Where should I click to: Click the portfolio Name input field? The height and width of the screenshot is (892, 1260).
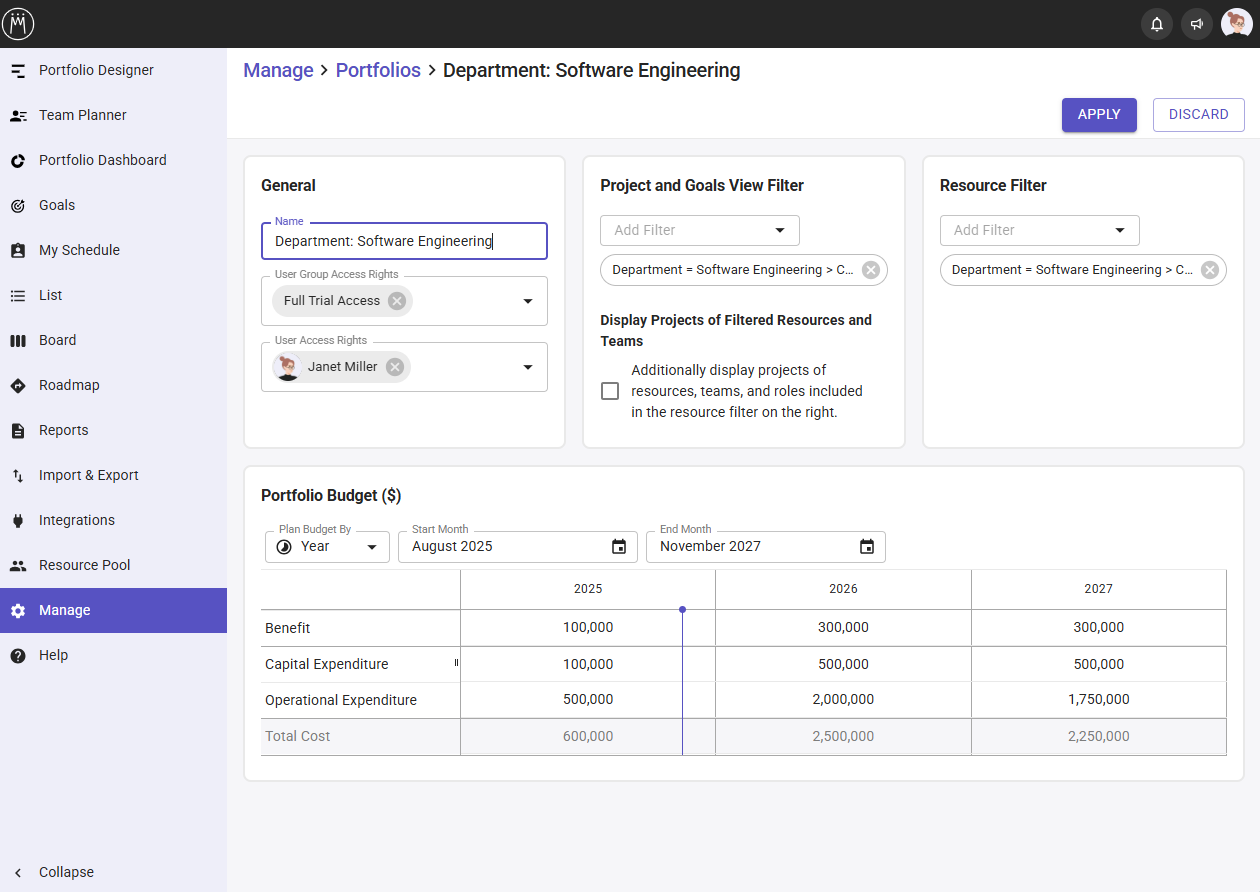(404, 241)
